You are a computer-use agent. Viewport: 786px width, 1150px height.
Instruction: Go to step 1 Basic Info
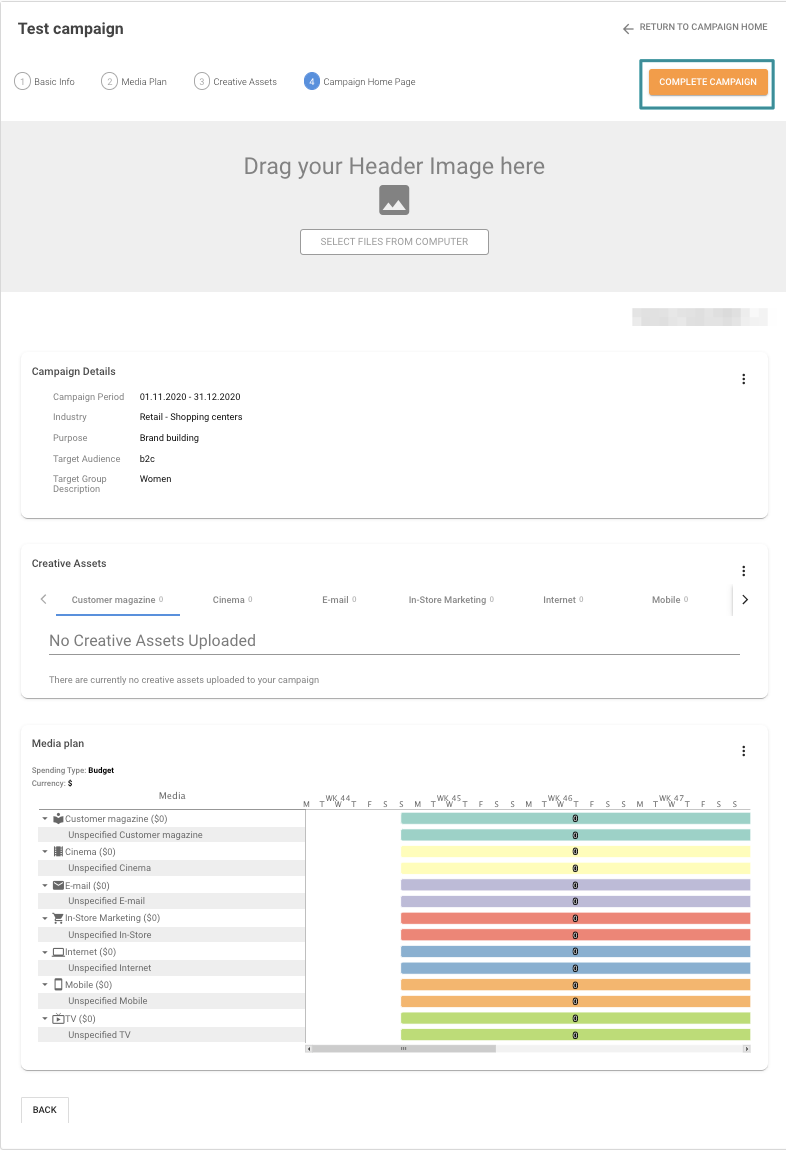tap(45, 81)
